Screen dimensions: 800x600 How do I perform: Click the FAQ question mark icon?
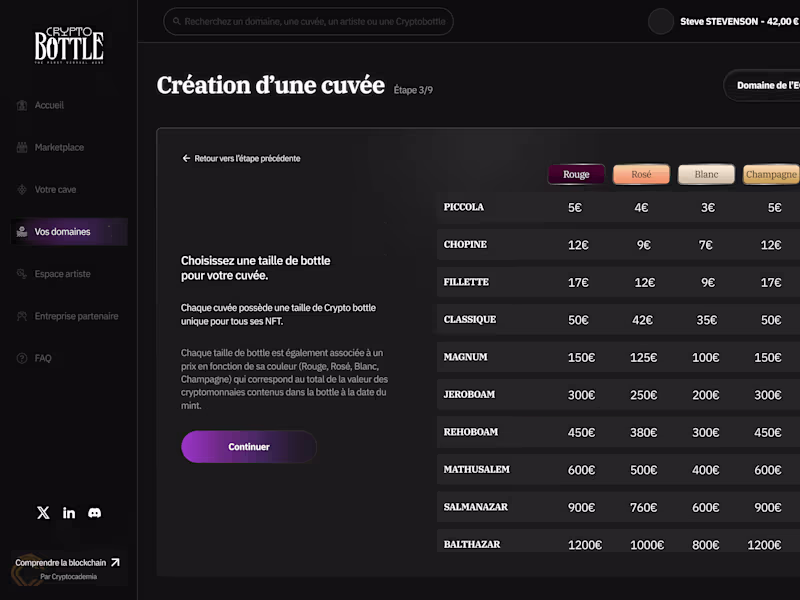[22, 358]
